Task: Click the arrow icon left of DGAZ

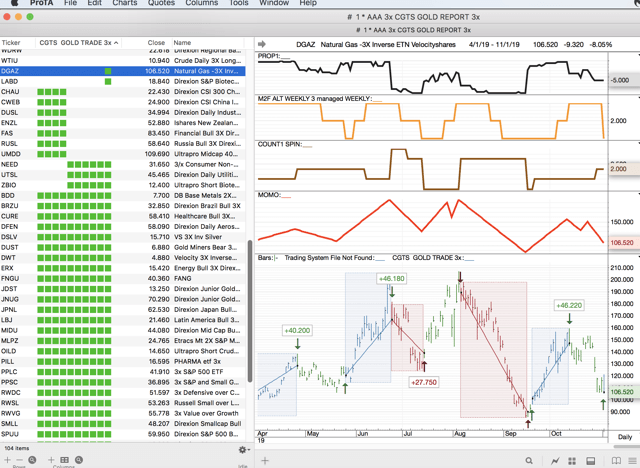Action: [262, 44]
